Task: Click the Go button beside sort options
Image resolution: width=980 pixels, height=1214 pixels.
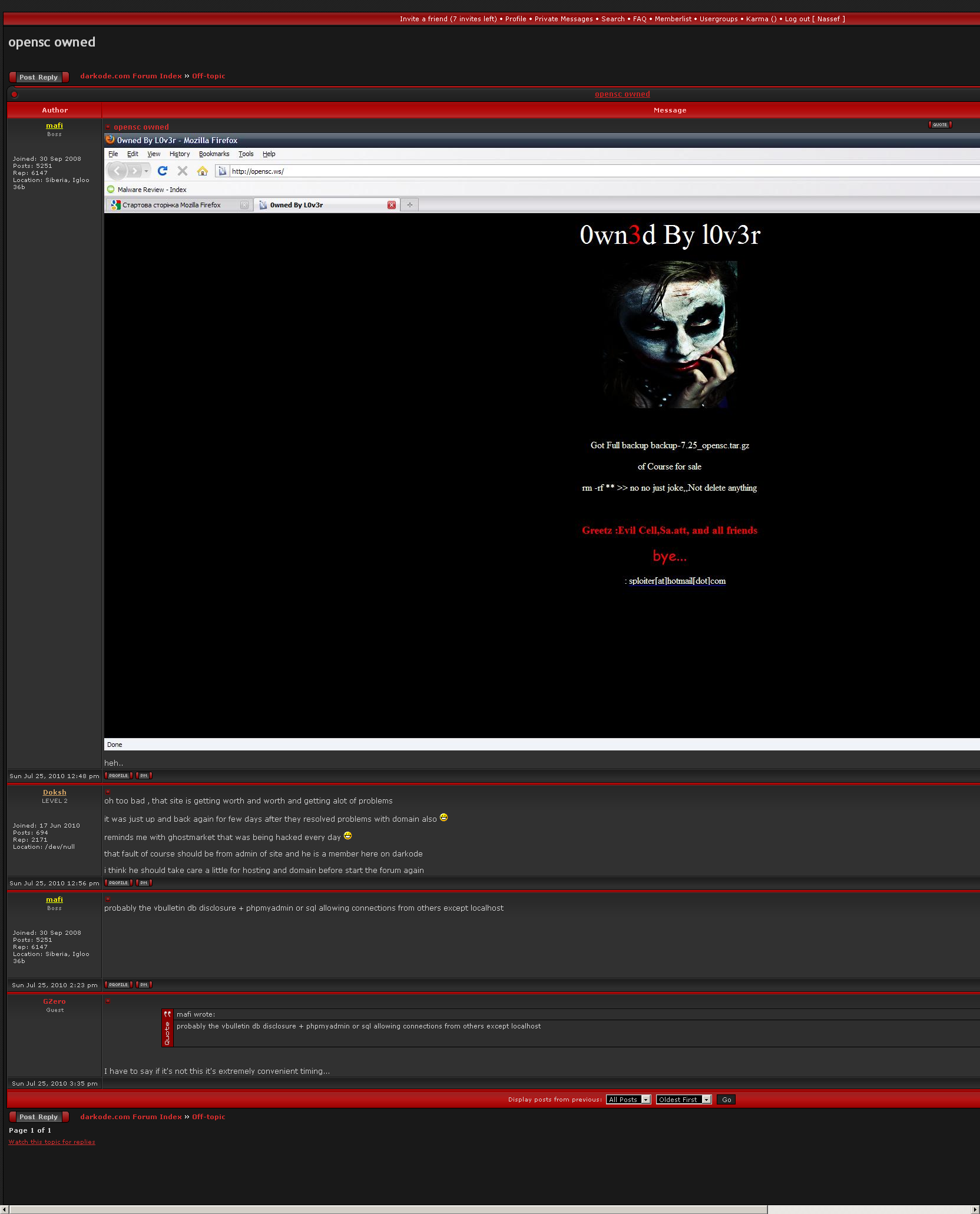Action: coord(726,1100)
